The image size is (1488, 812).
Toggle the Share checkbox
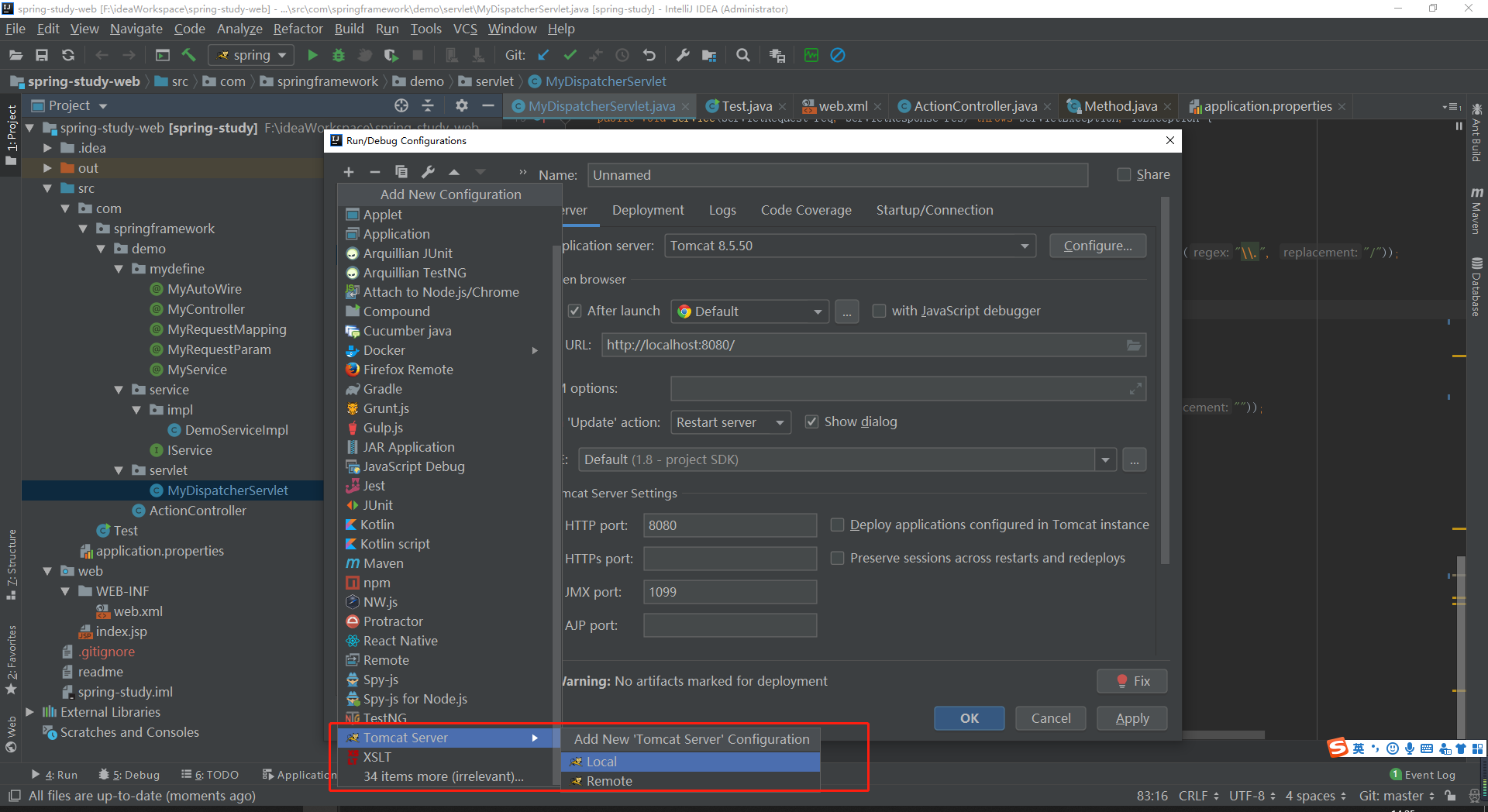click(1124, 174)
